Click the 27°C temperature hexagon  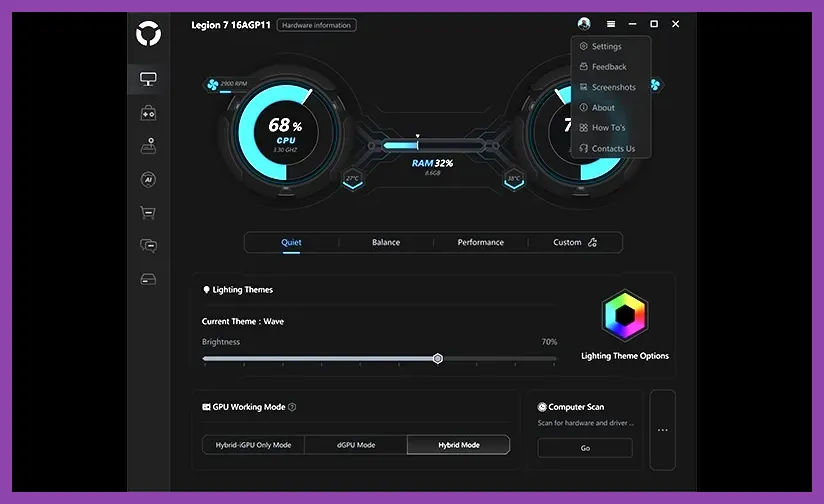click(x=353, y=180)
